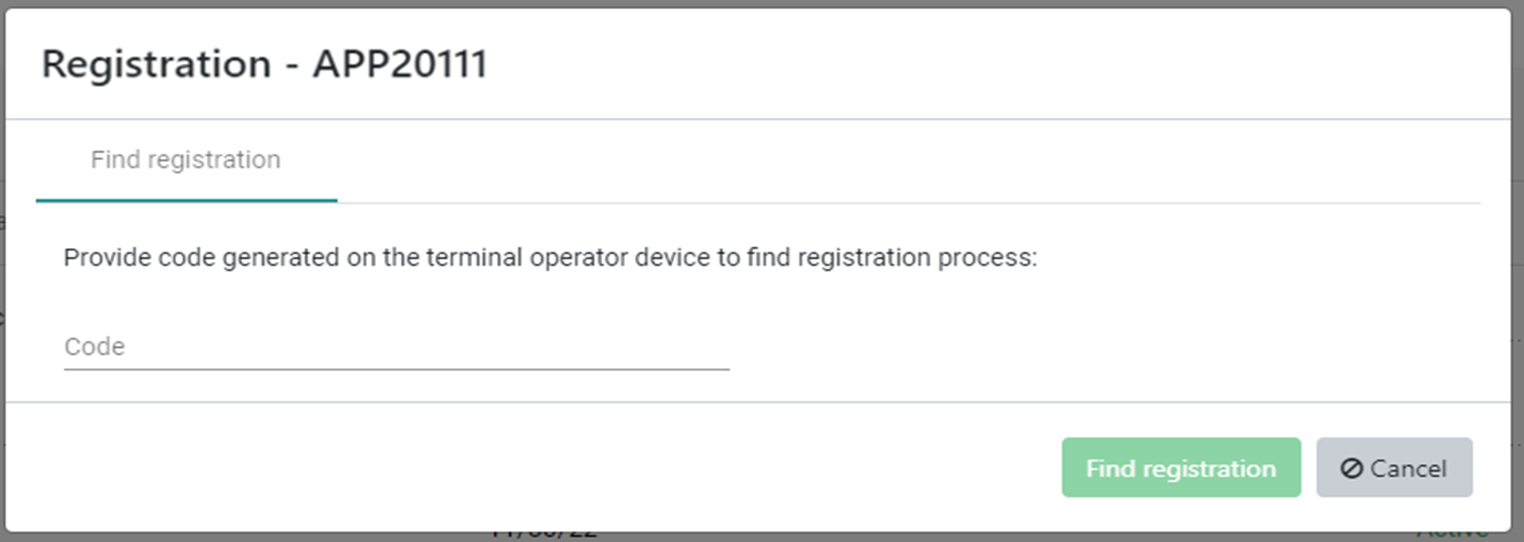Viewport: 1524px width, 542px height.
Task: Switch to the Find registration tab
Action: (x=186, y=160)
